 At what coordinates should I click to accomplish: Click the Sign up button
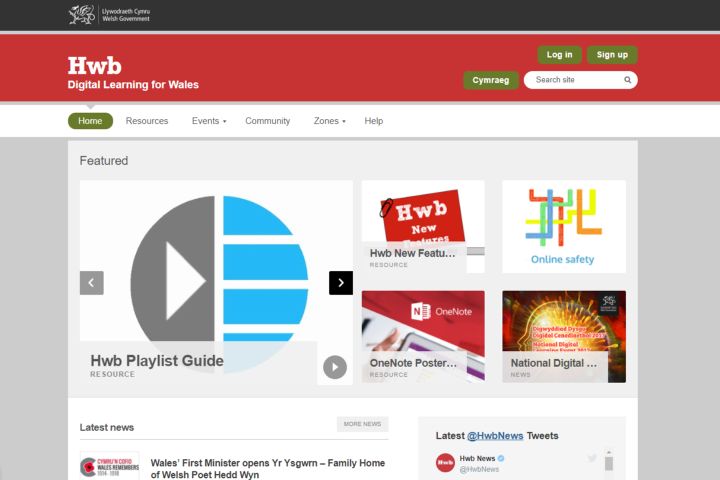click(612, 55)
